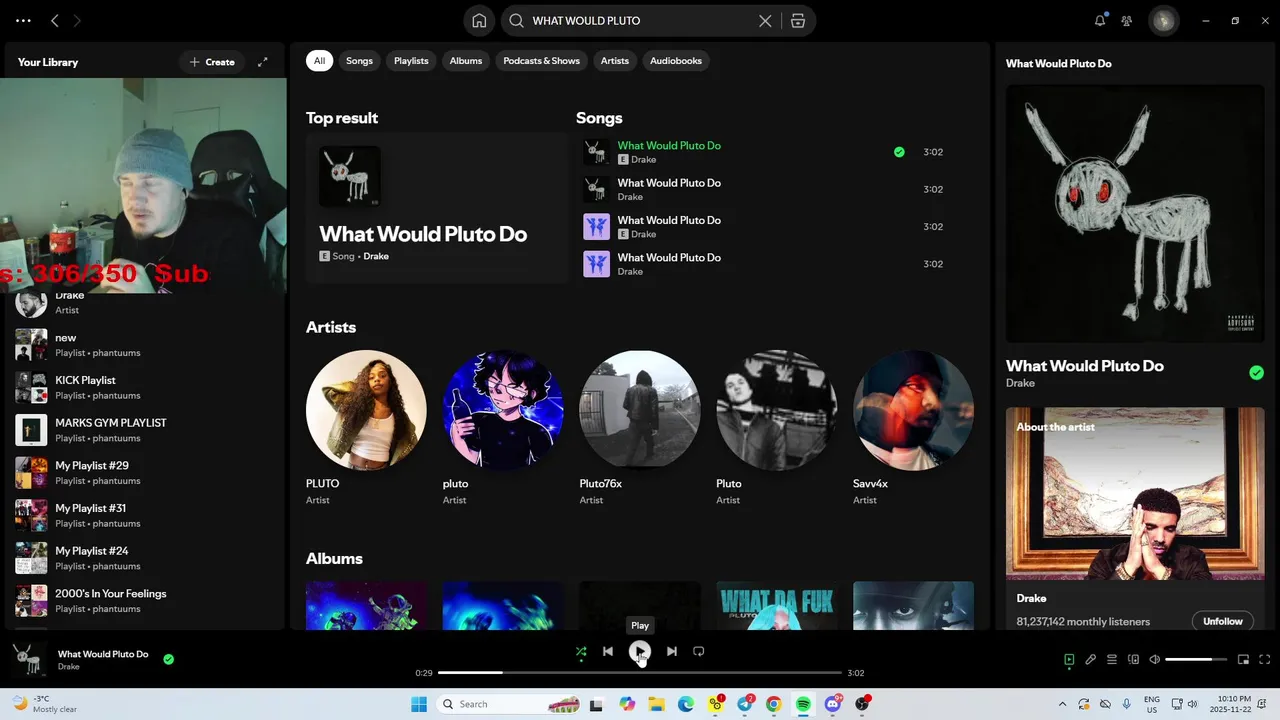Open Google Chrome from taskbar
1280x720 pixels.
point(774,704)
